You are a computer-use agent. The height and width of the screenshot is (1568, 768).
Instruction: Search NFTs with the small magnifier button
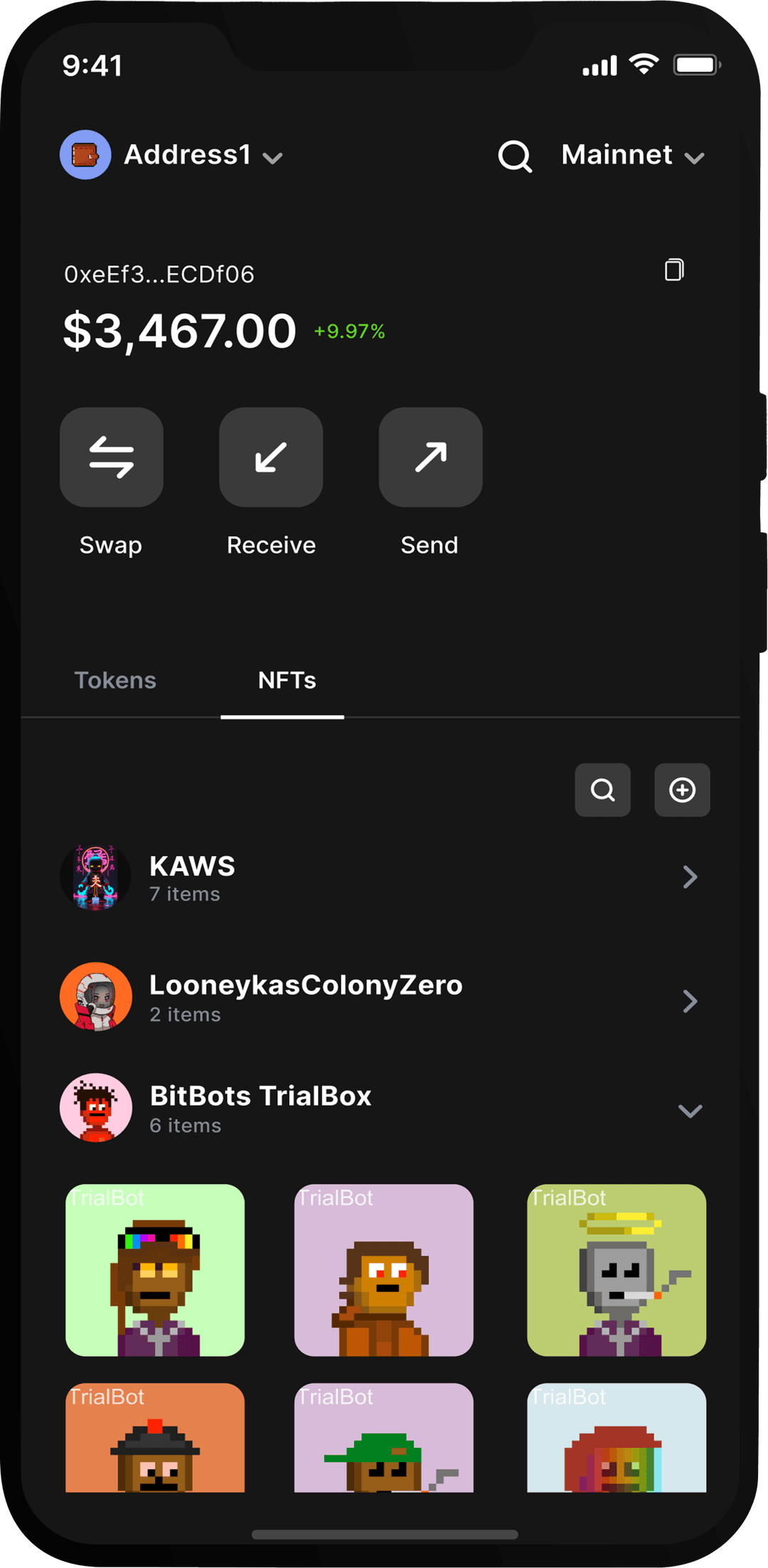(x=602, y=790)
